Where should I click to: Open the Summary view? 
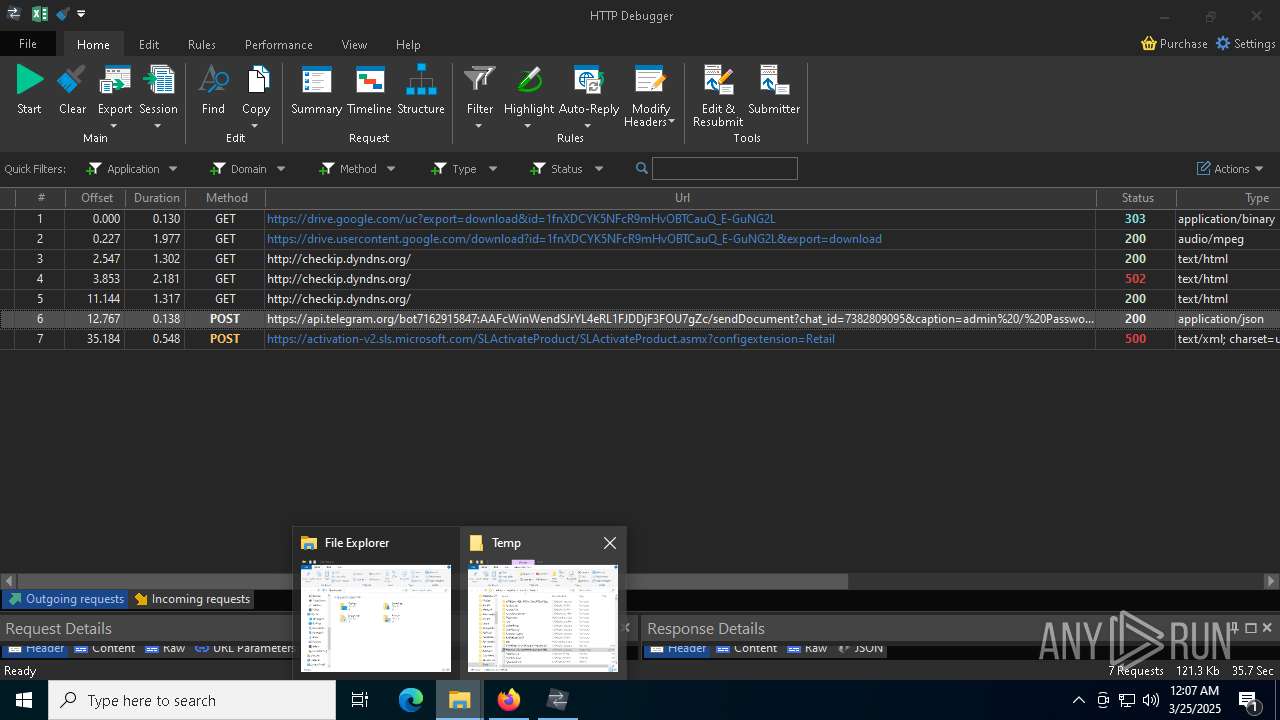[x=316, y=80]
